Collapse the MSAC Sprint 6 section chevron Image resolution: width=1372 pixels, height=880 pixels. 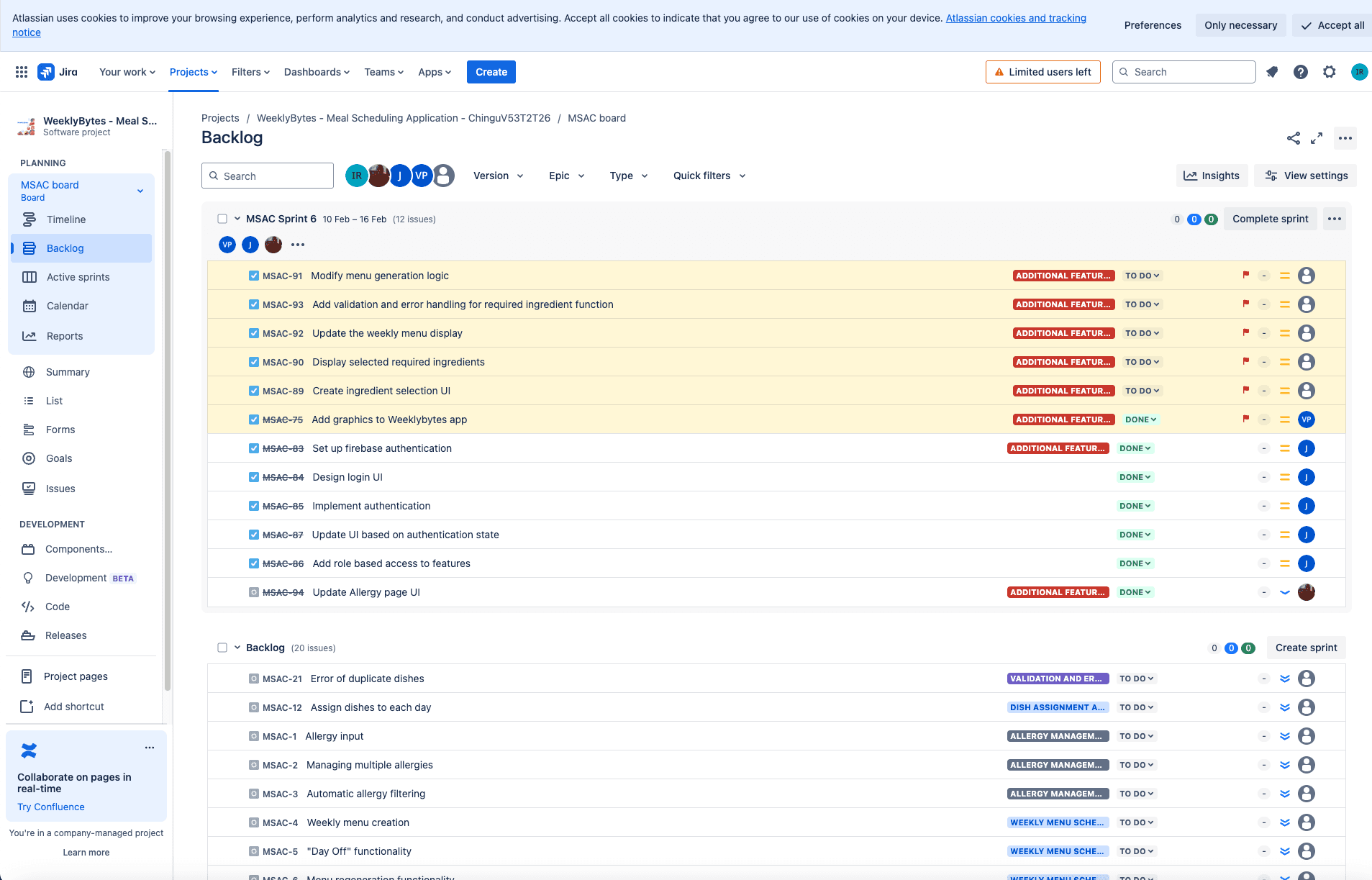(x=237, y=219)
